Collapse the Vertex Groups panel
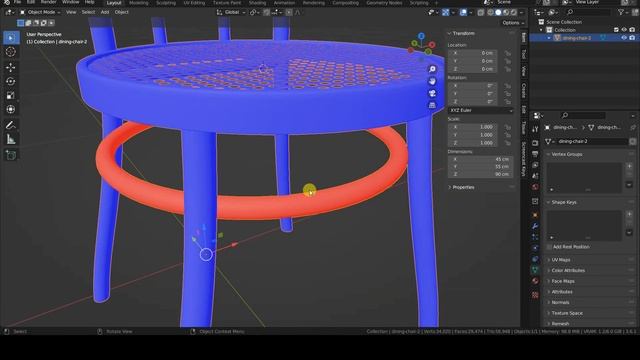Viewport: 640px width, 360px height. [x=567, y=154]
